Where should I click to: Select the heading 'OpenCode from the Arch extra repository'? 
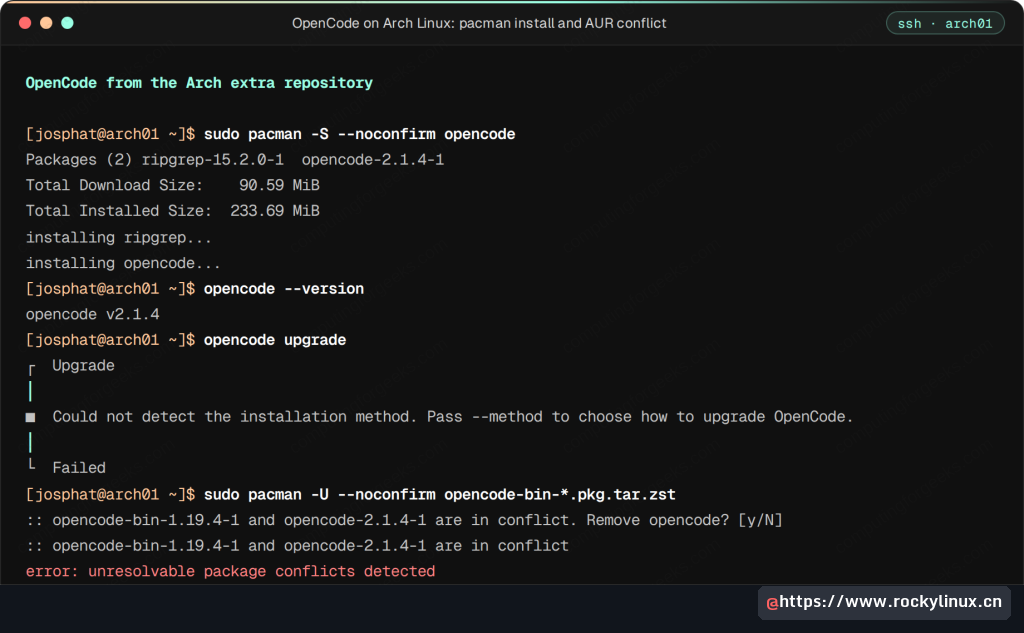pyautogui.click(x=199, y=83)
